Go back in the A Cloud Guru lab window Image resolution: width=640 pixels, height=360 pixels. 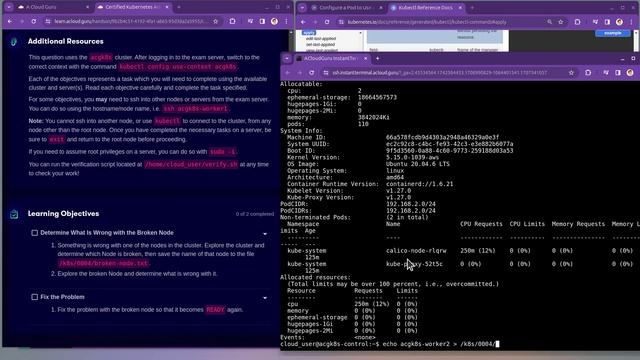pyautogui.click(x=10, y=21)
